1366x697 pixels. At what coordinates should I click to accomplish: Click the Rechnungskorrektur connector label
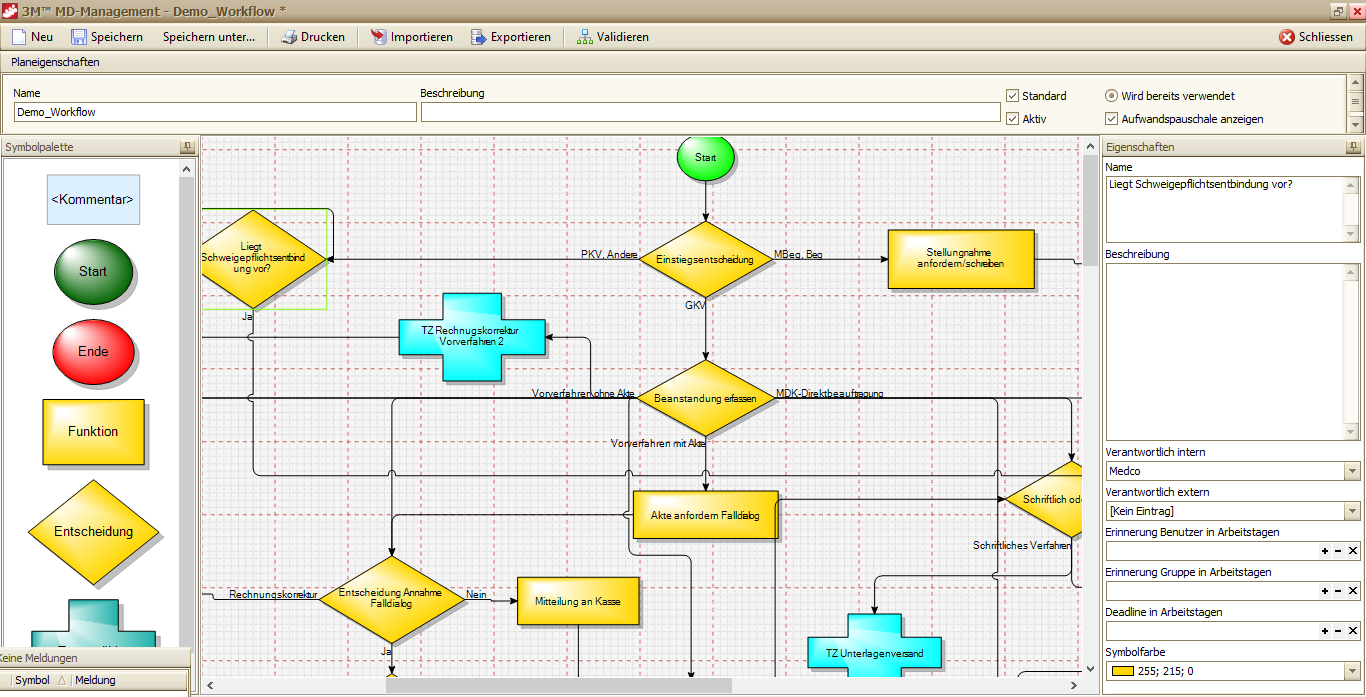point(273,594)
